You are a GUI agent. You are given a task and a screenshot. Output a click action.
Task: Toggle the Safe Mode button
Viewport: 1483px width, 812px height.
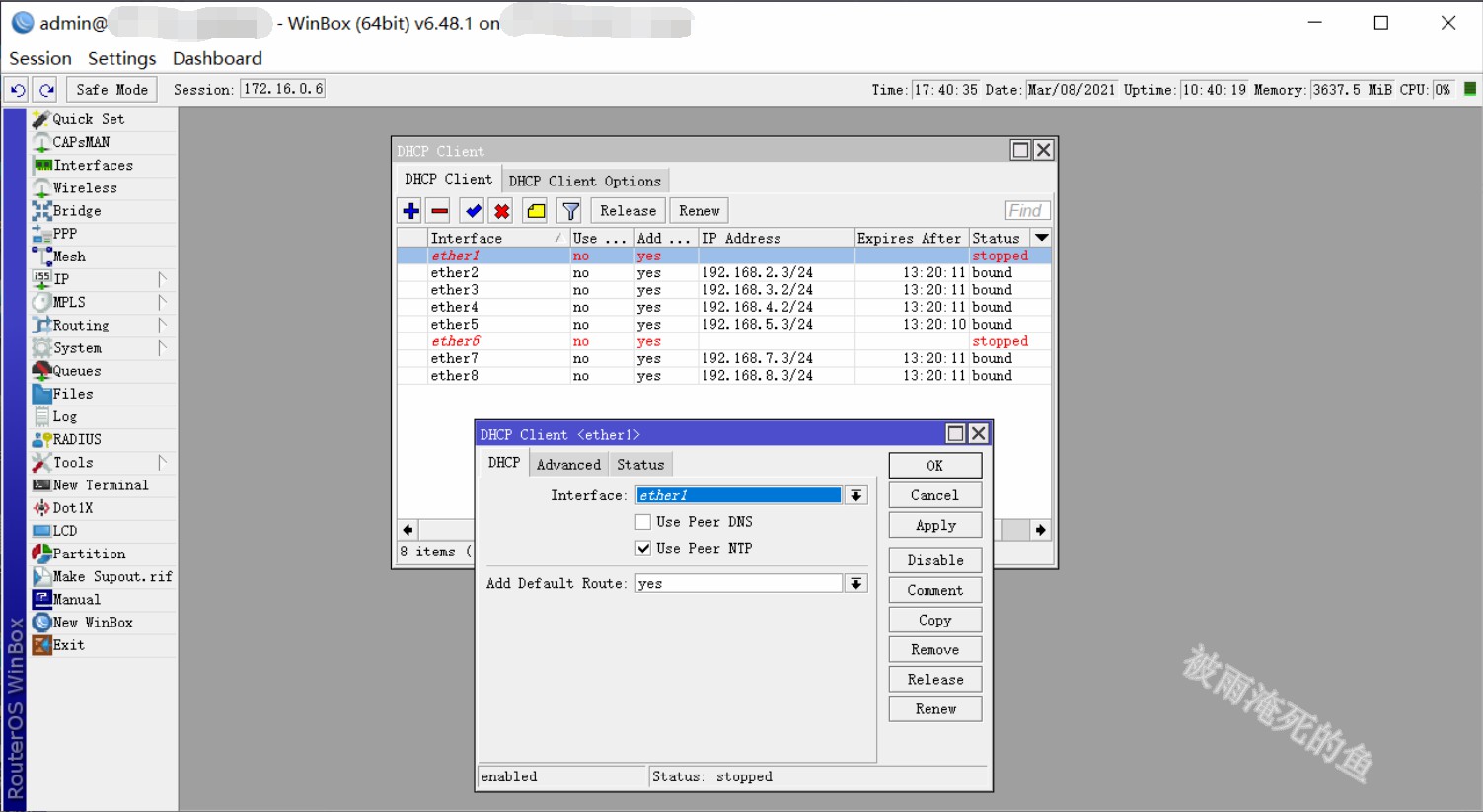coord(111,90)
